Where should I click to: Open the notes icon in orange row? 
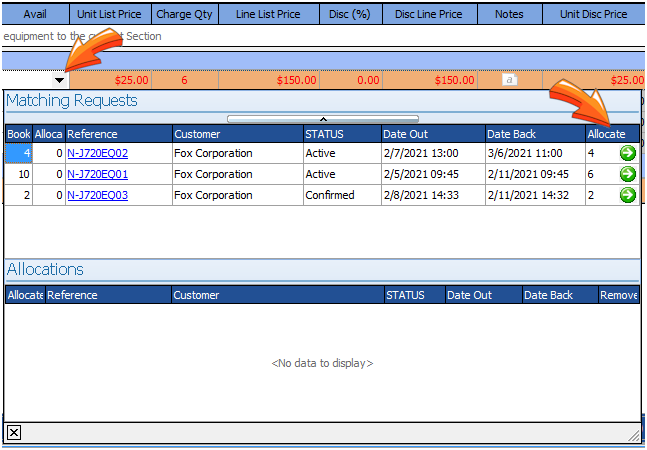509,80
